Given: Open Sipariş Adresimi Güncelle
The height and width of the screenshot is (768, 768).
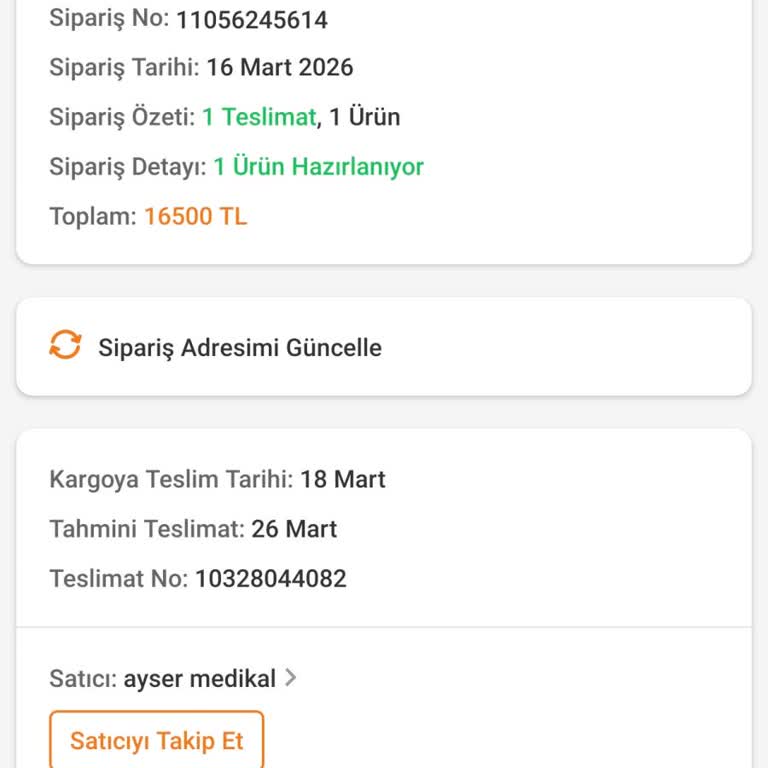Looking at the screenshot, I should (240, 348).
